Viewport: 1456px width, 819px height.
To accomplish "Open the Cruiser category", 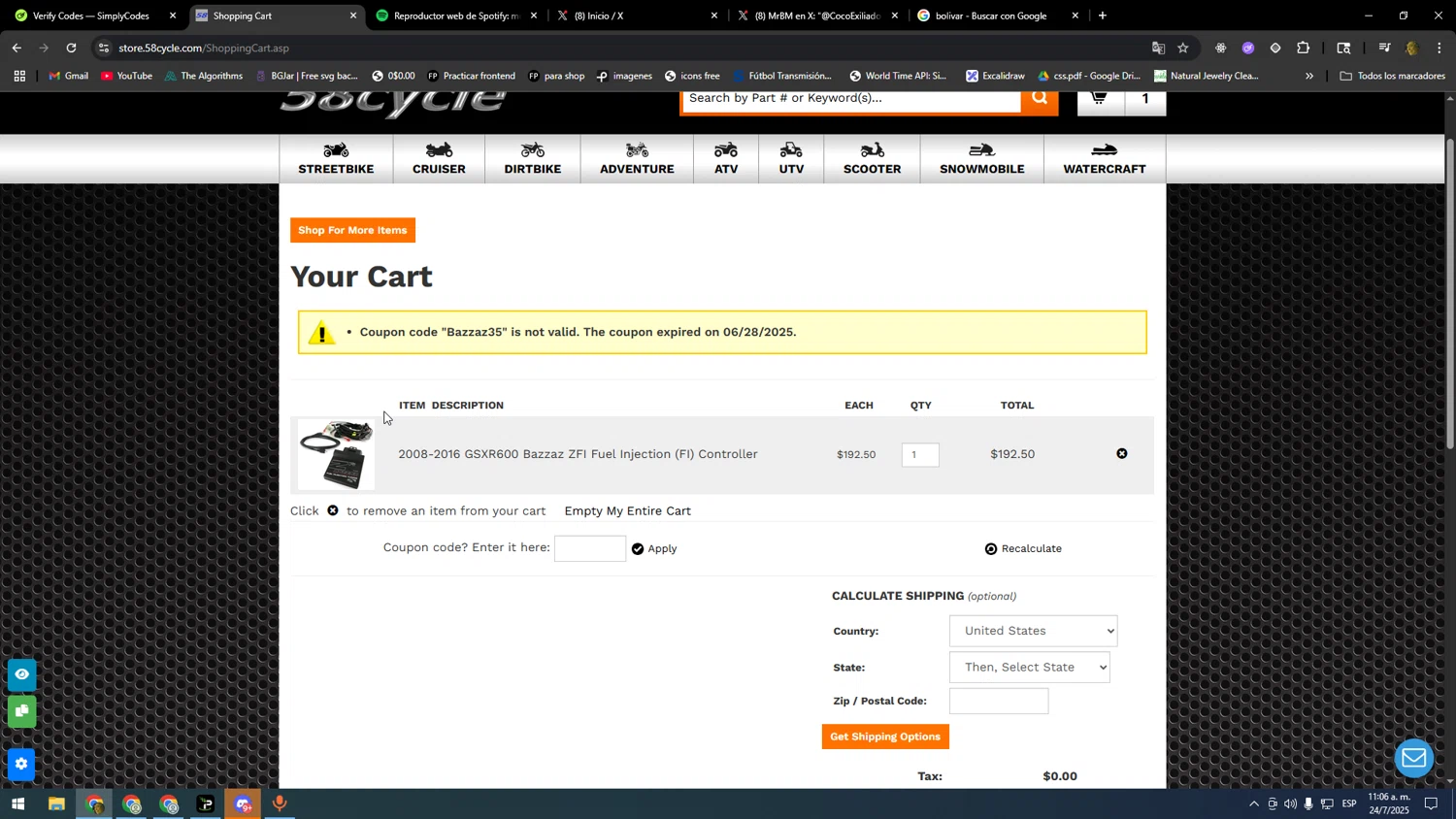I will (x=439, y=158).
